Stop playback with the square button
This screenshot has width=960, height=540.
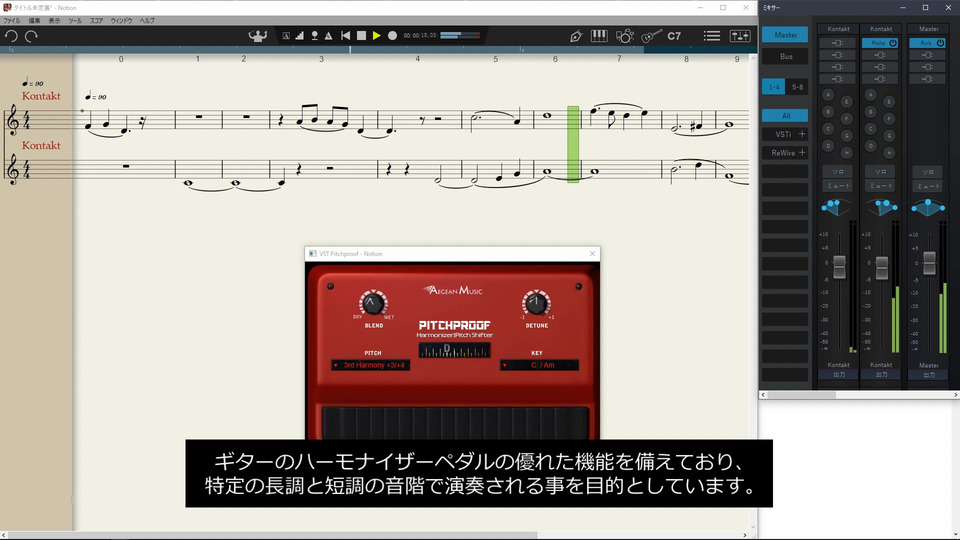361,36
